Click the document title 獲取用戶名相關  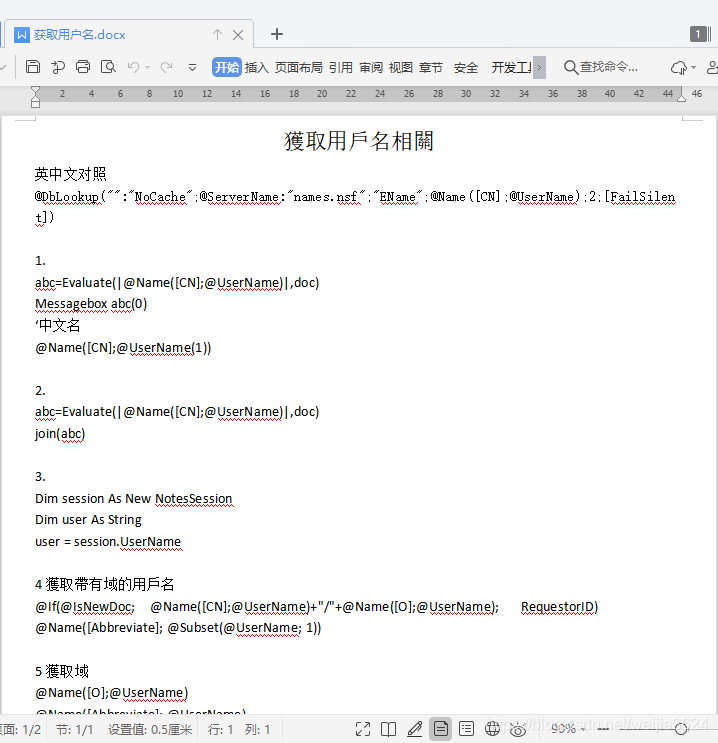(358, 141)
